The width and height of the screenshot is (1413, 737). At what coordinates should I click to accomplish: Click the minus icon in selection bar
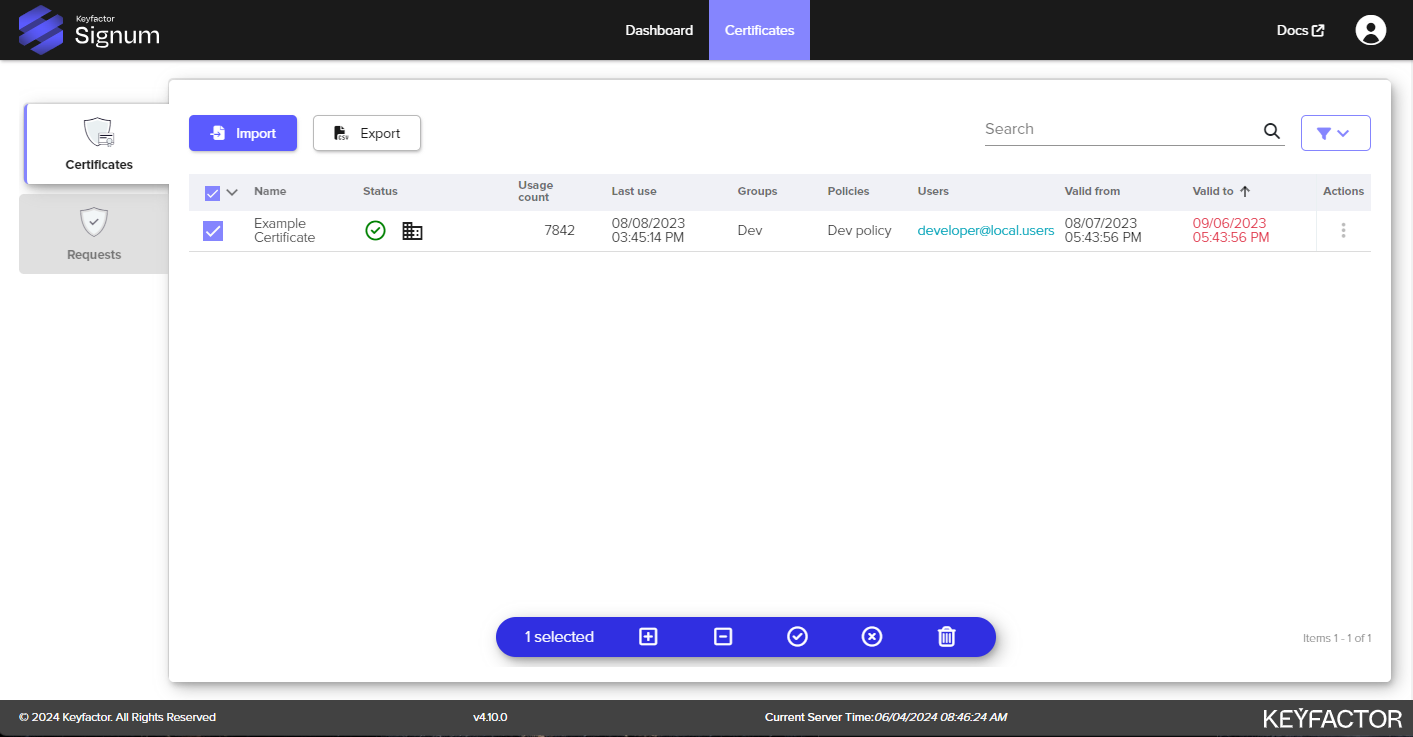click(x=723, y=637)
